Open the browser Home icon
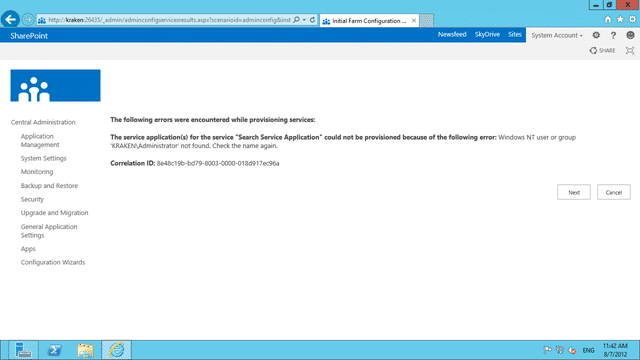This screenshot has width=640, height=360. (x=608, y=20)
